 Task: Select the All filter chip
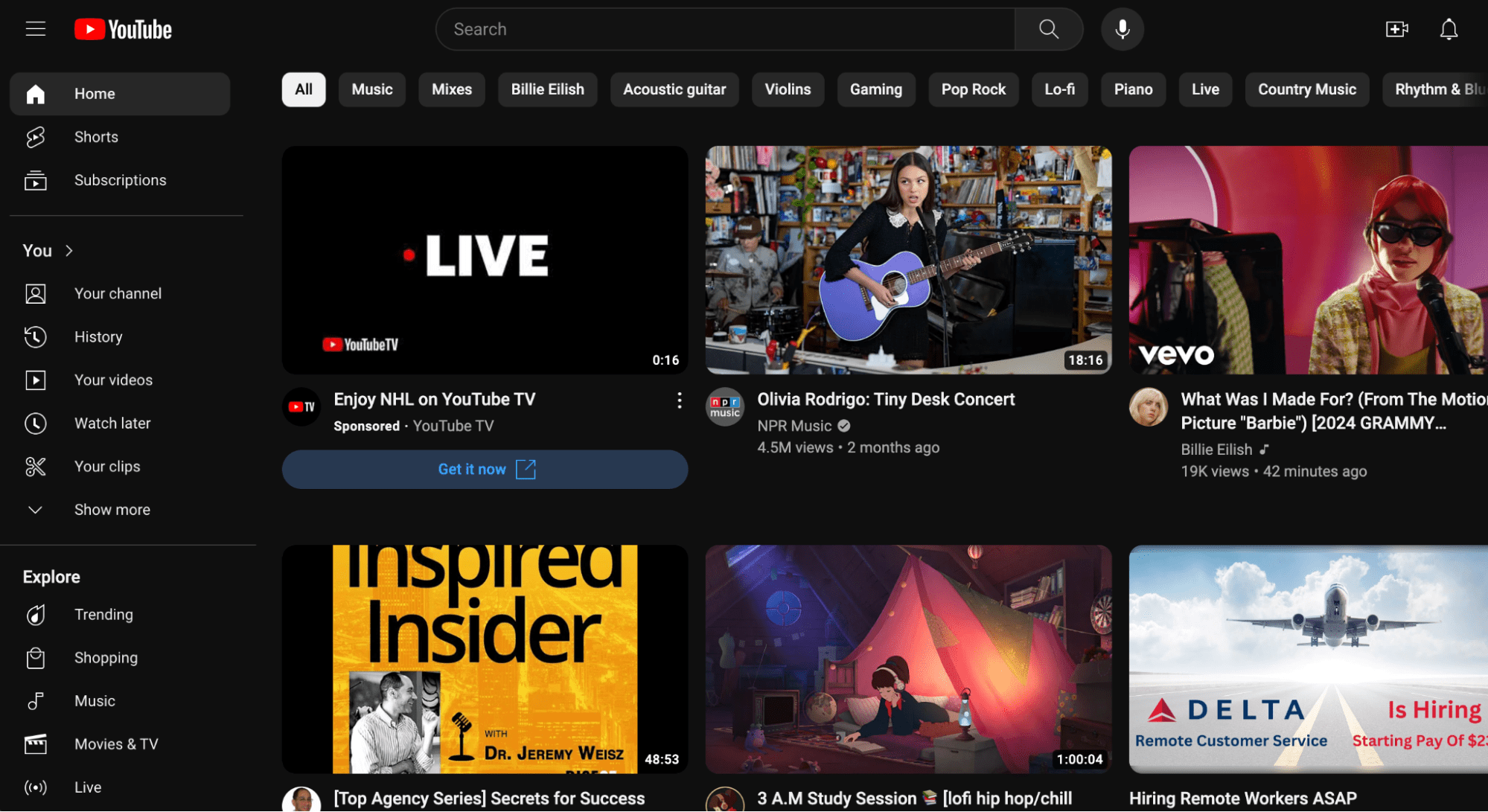coord(304,89)
